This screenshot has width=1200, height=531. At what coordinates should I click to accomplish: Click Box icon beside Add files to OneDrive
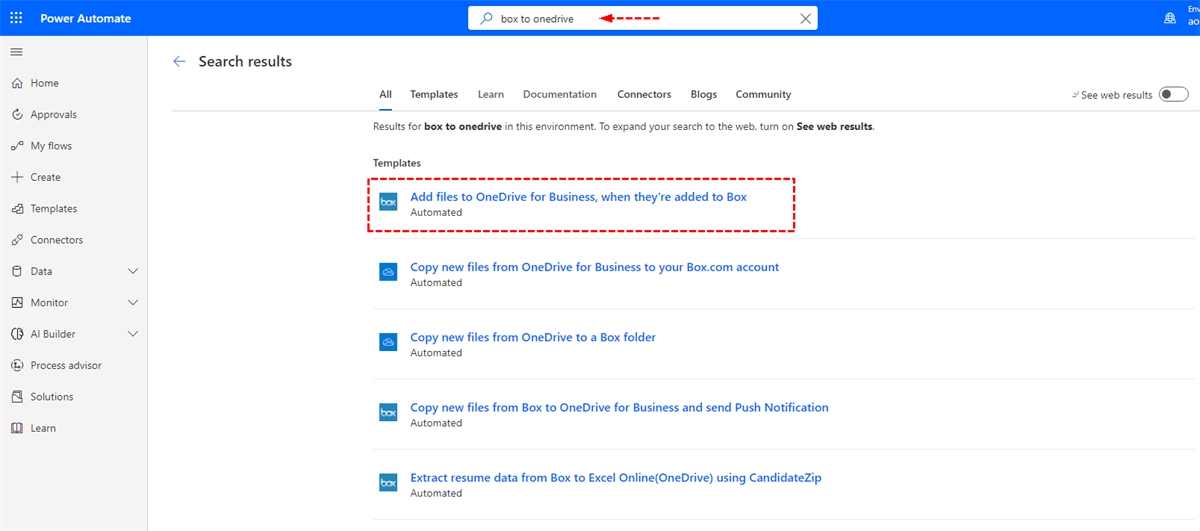tap(388, 202)
